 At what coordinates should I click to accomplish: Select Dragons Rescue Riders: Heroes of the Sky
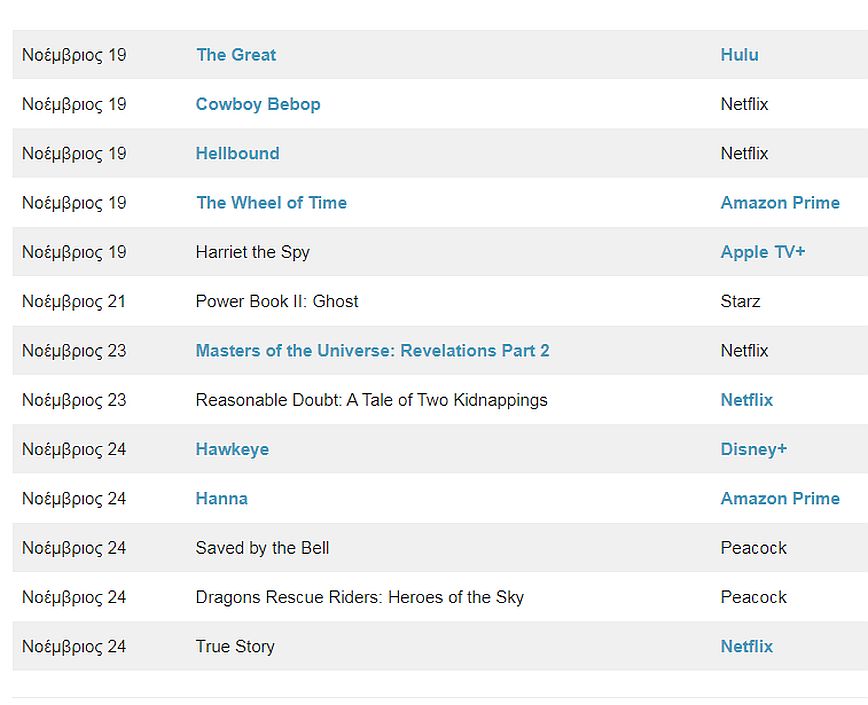(359, 598)
